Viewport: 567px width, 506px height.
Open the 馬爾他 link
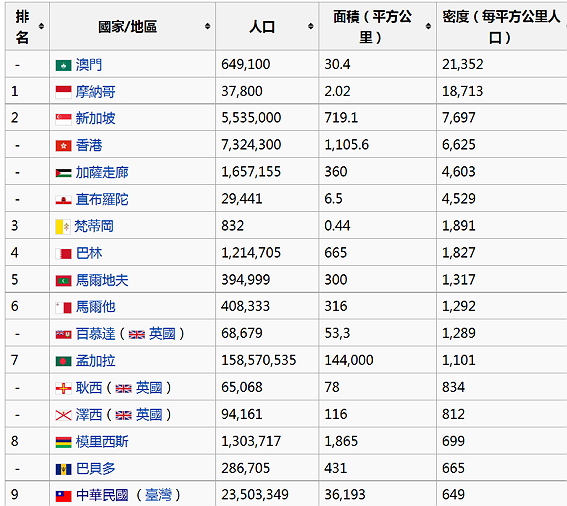click(95, 307)
